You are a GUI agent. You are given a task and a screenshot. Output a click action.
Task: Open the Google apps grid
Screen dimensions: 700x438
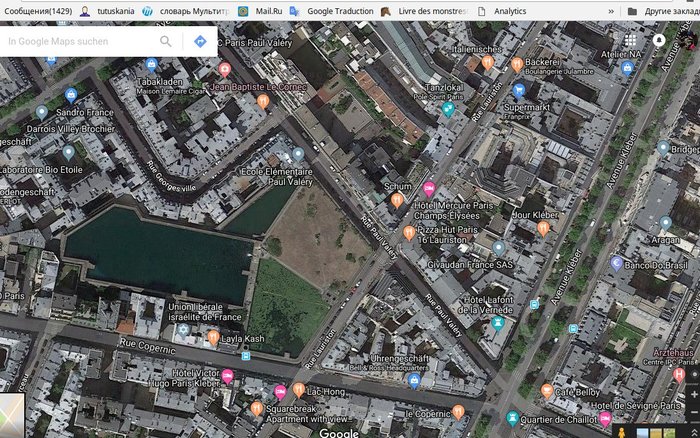click(x=631, y=40)
